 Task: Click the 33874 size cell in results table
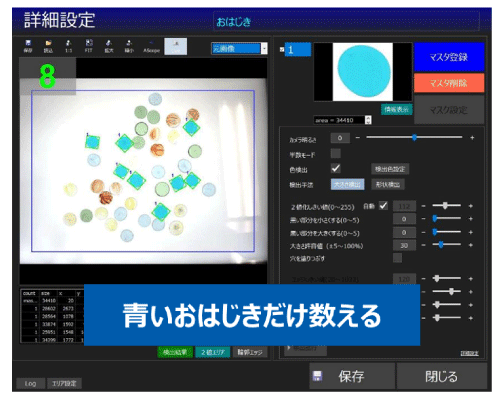(x=49, y=324)
